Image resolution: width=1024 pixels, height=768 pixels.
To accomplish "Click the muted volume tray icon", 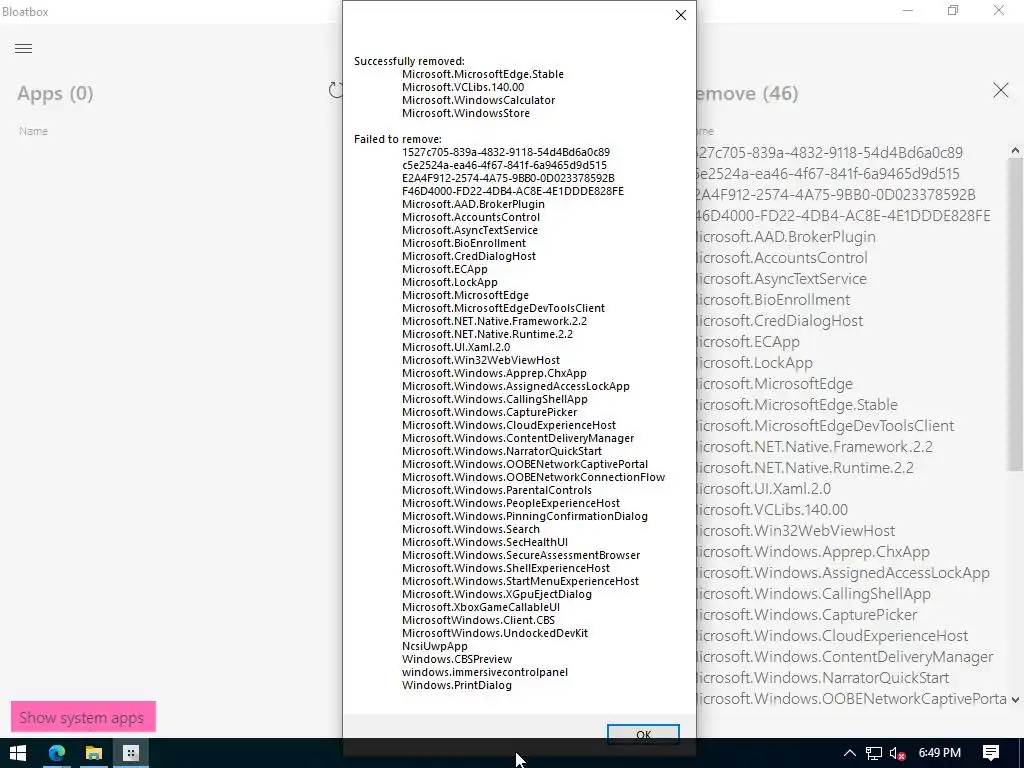I will coord(897,754).
